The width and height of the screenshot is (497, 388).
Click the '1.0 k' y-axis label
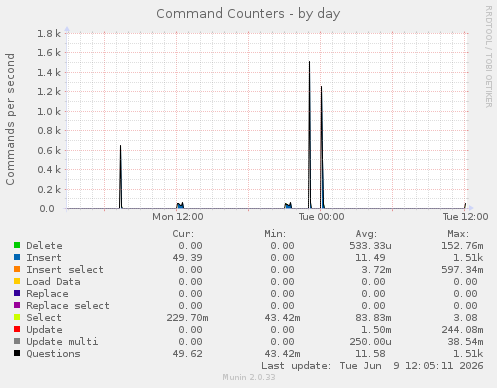[49, 111]
